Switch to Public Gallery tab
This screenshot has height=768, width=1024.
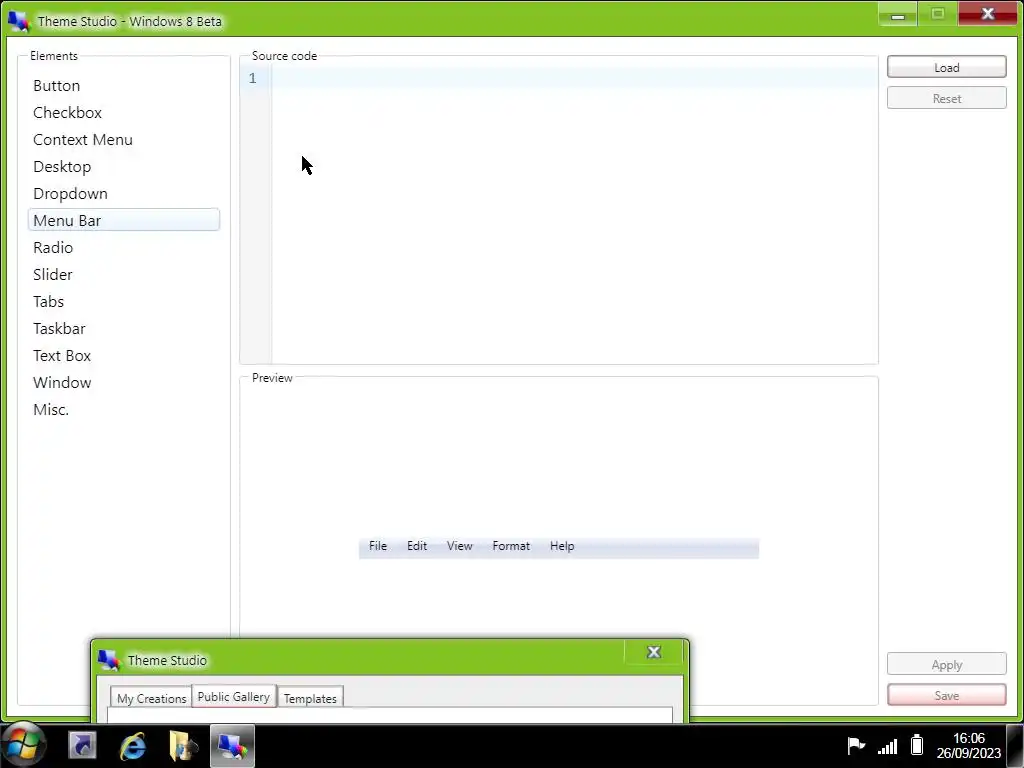[x=234, y=696]
